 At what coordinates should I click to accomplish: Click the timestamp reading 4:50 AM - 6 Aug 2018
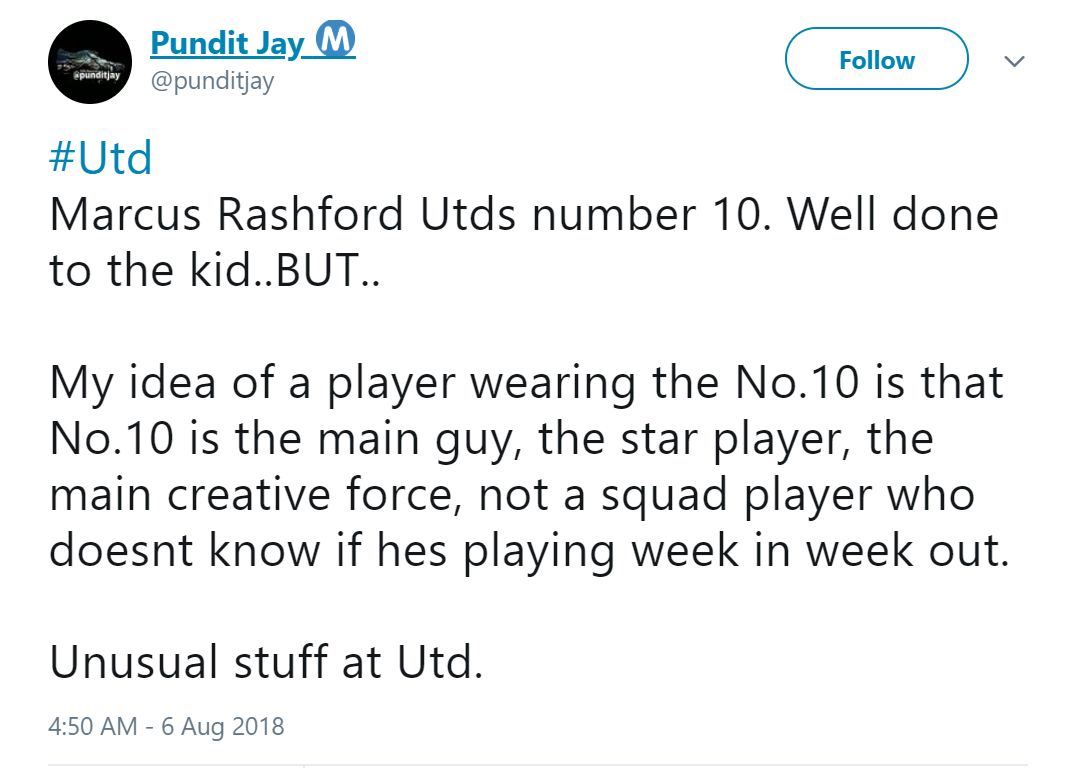(166, 727)
